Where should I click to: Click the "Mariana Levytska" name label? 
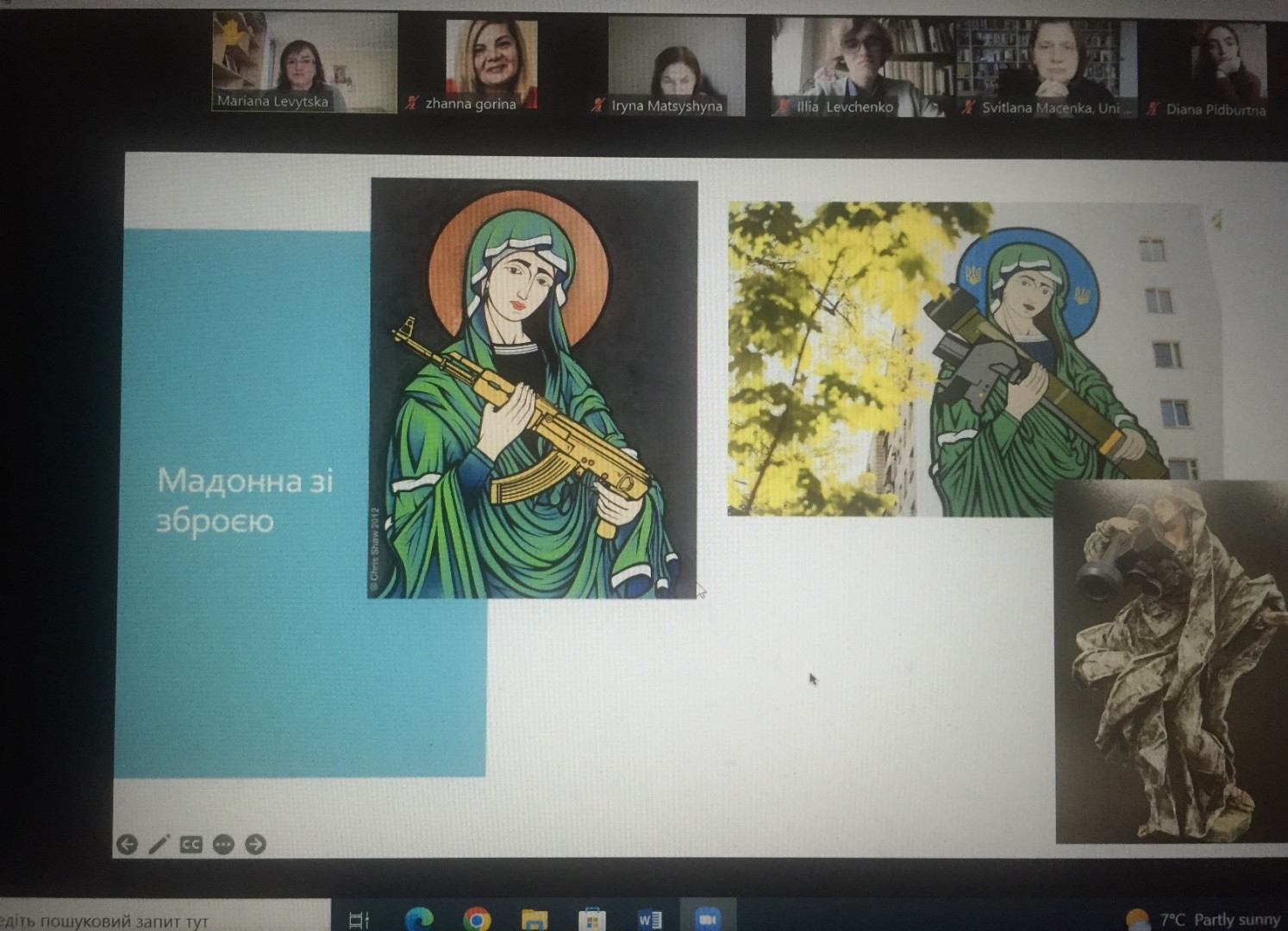click(x=272, y=102)
